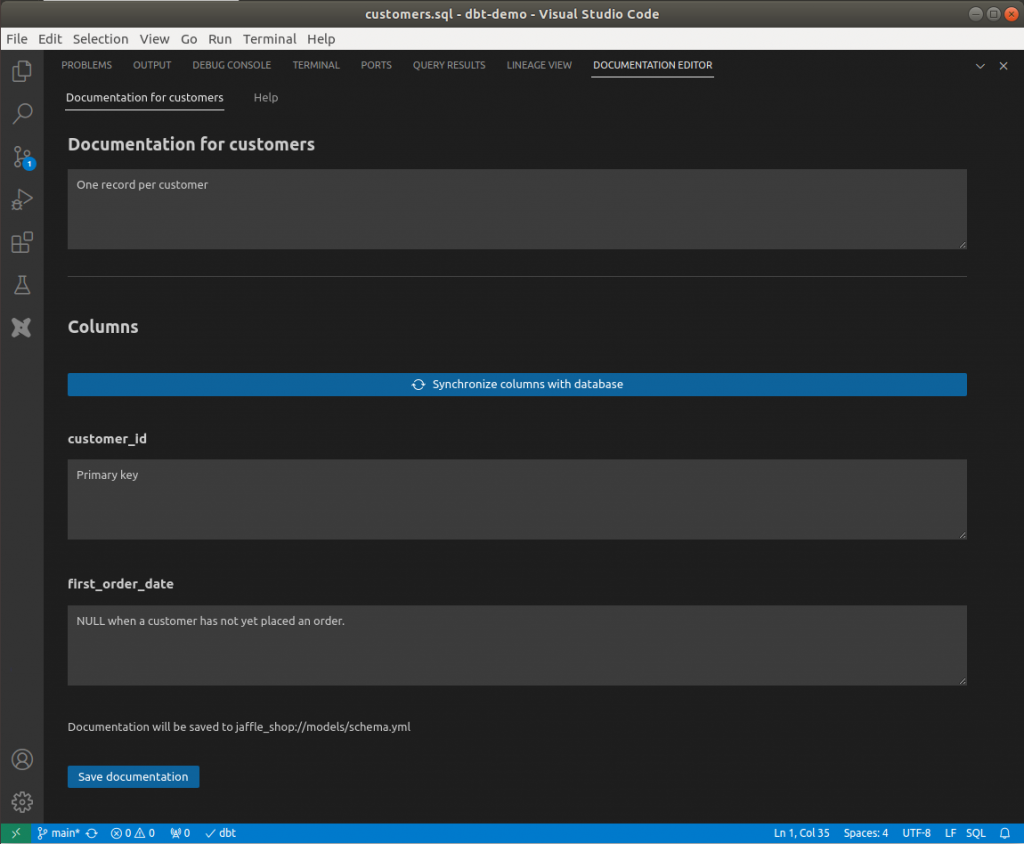Click Spaces: 4 indentation setting
This screenshot has width=1024, height=844.
(x=865, y=833)
